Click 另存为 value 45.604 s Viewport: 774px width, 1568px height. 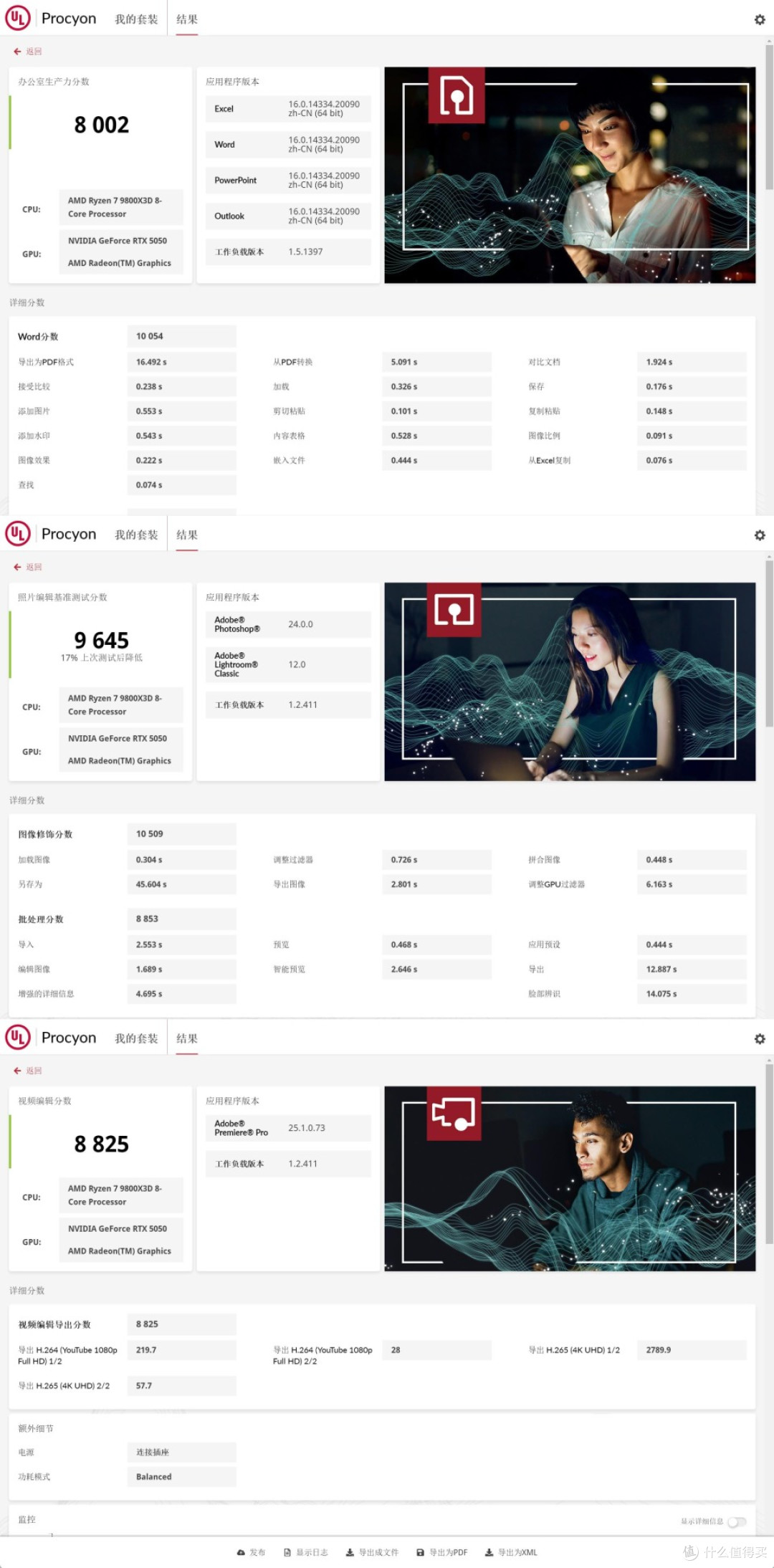pyautogui.click(x=181, y=884)
